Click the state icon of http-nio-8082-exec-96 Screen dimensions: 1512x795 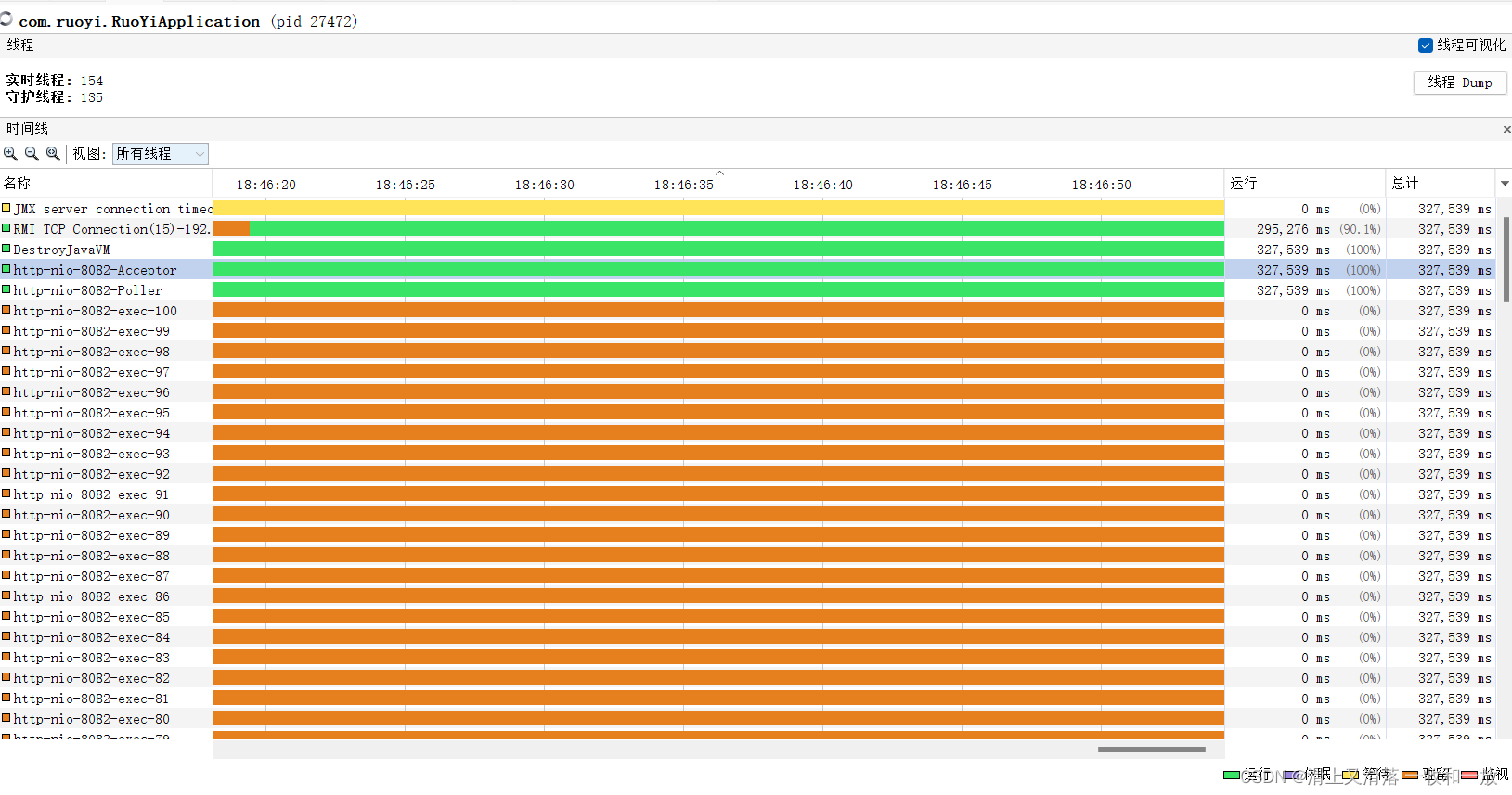point(6,391)
